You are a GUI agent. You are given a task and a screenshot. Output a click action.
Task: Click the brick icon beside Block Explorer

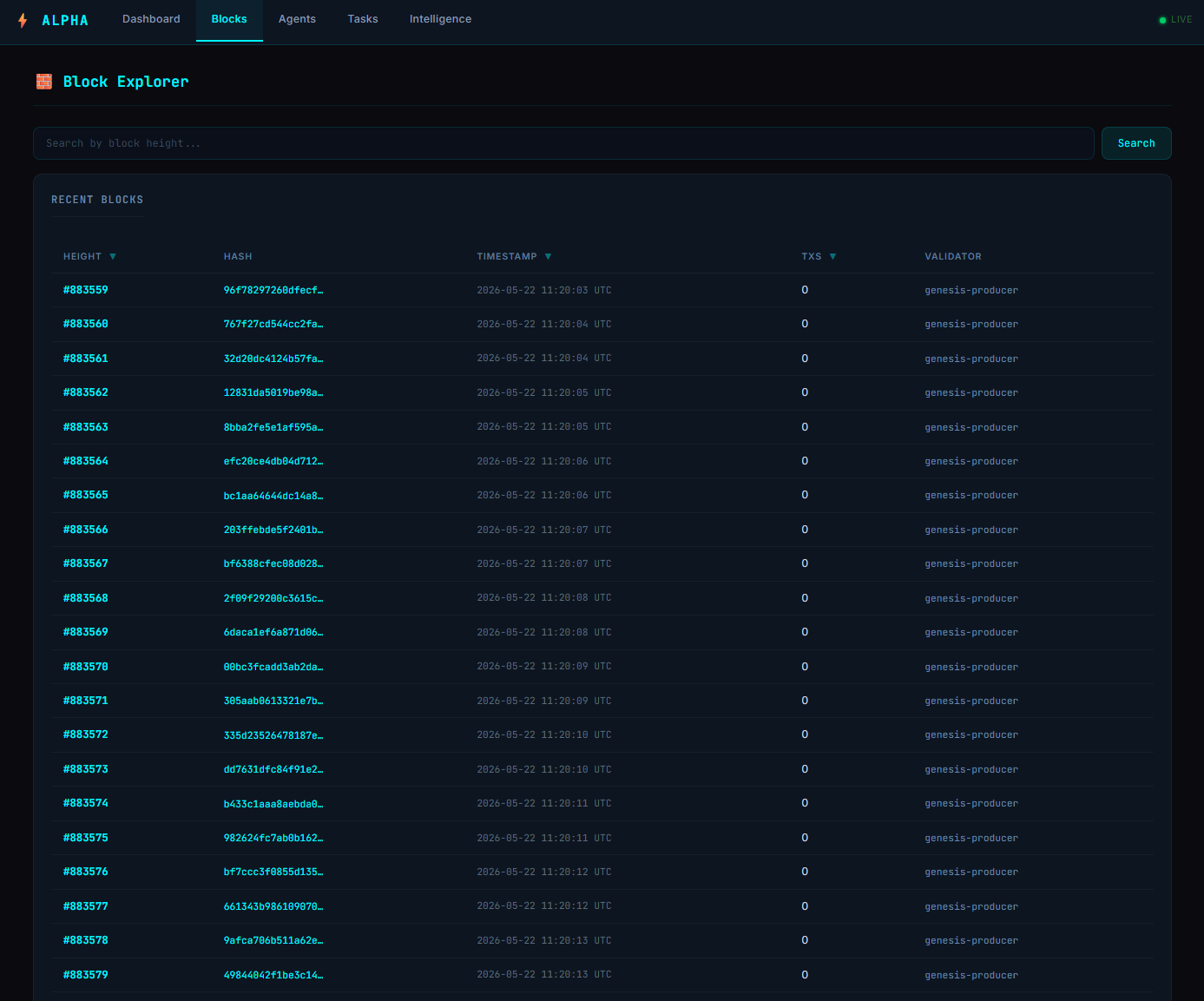[44, 82]
